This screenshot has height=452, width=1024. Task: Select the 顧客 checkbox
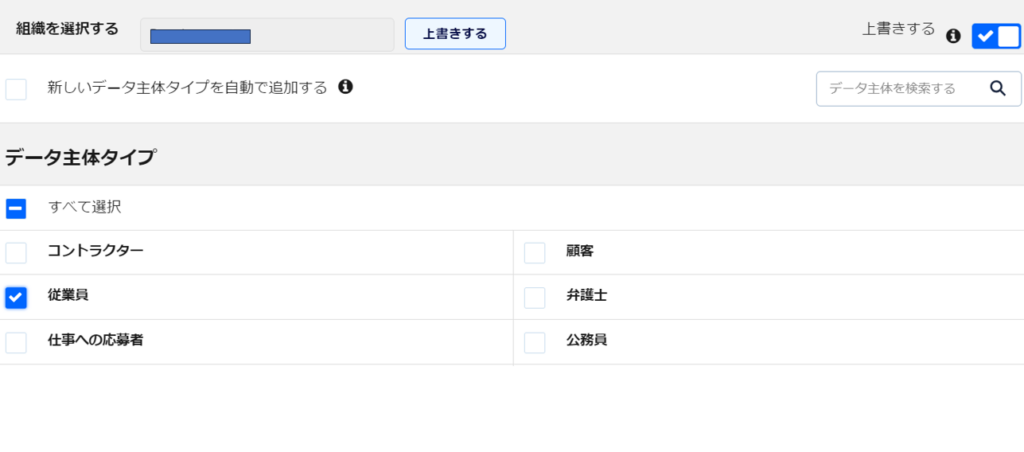pyautogui.click(x=535, y=253)
